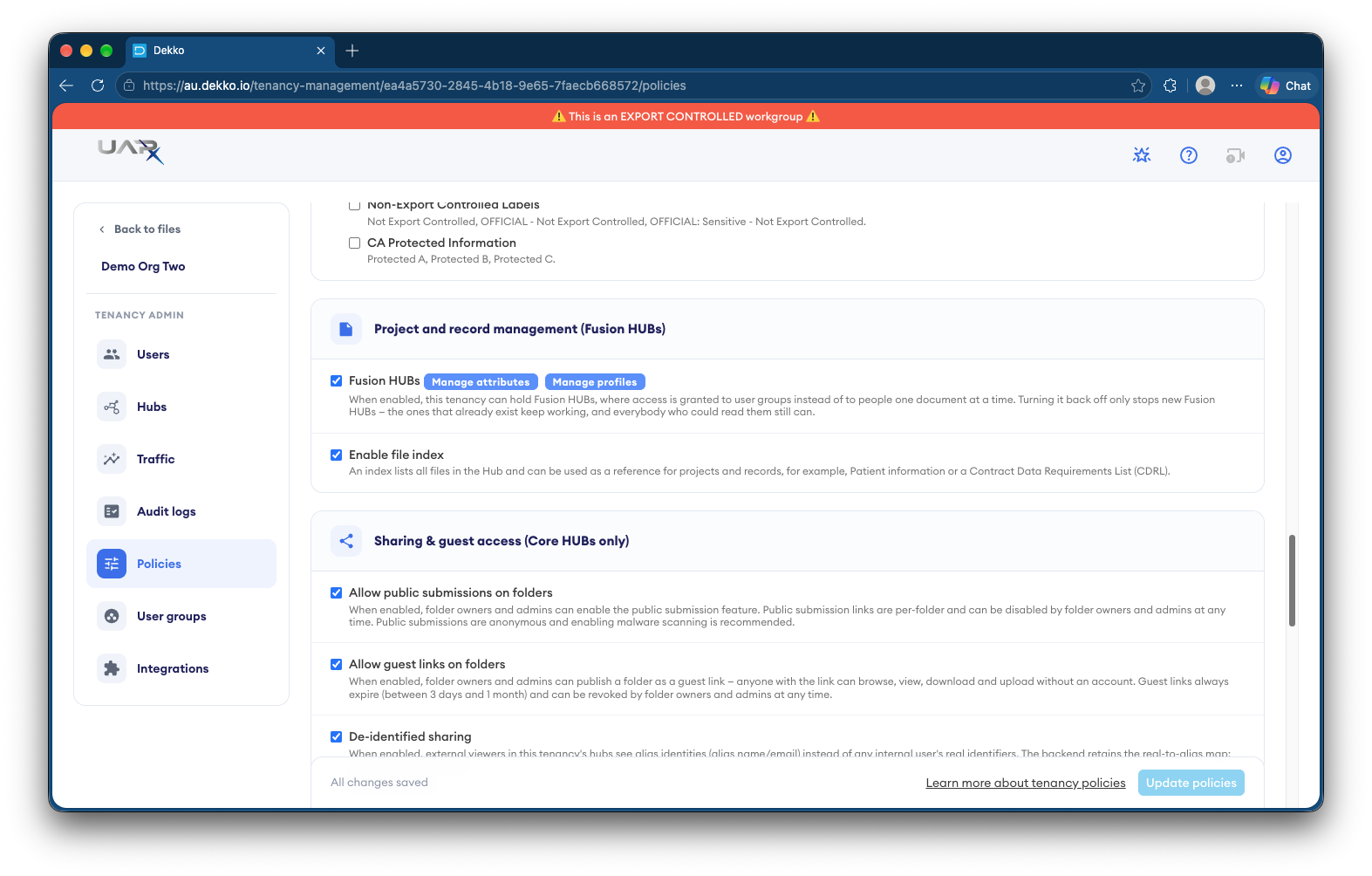This screenshot has height=876, width=1372.
Task: Open the Hubs network icon
Action: 112,407
